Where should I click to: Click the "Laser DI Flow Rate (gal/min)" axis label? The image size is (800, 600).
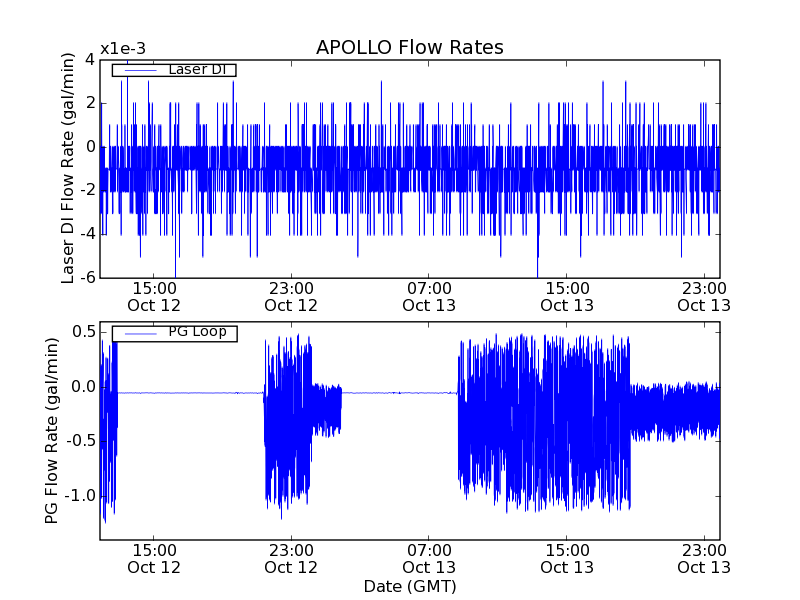[x=68, y=168]
